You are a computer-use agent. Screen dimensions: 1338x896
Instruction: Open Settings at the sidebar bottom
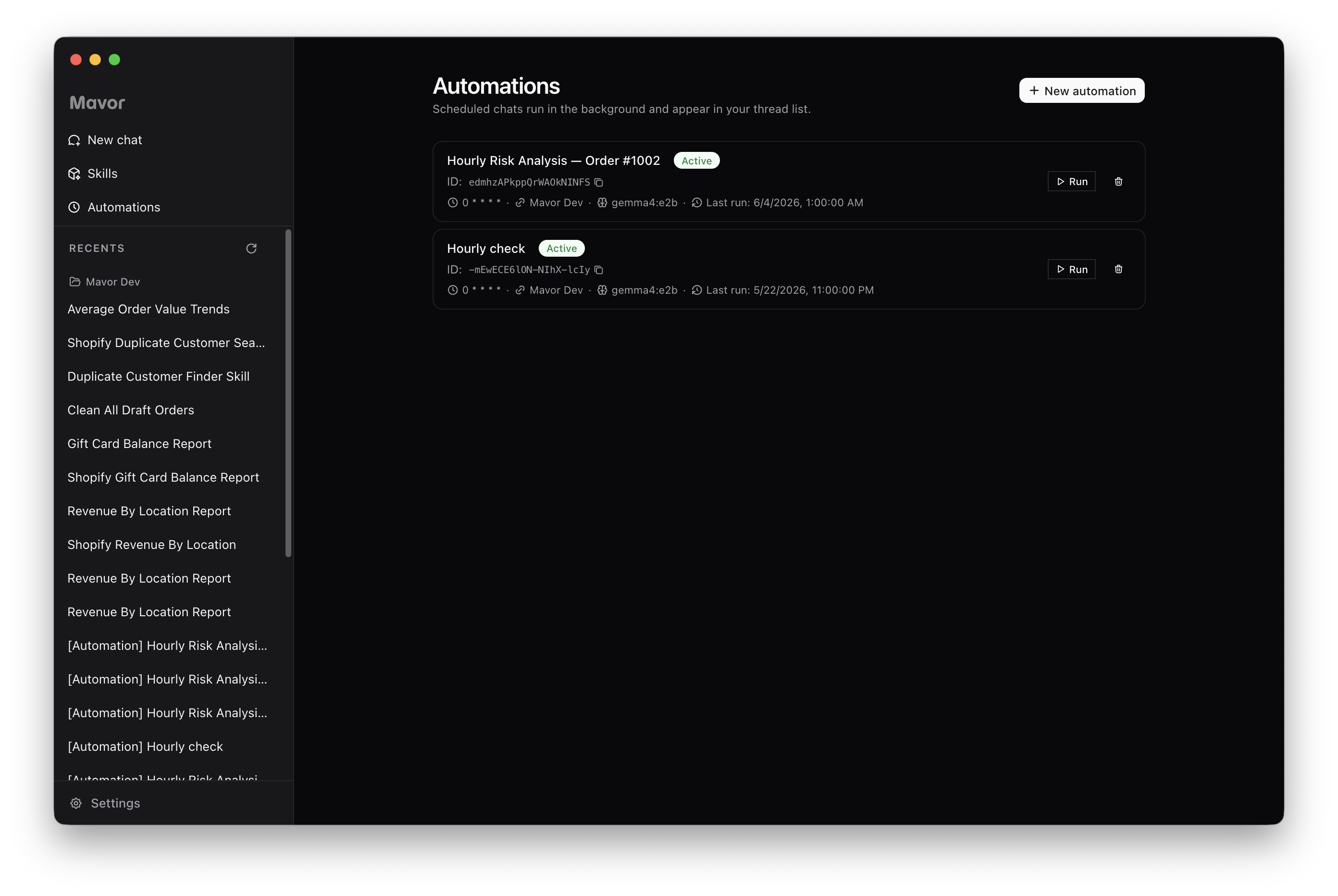[105, 803]
